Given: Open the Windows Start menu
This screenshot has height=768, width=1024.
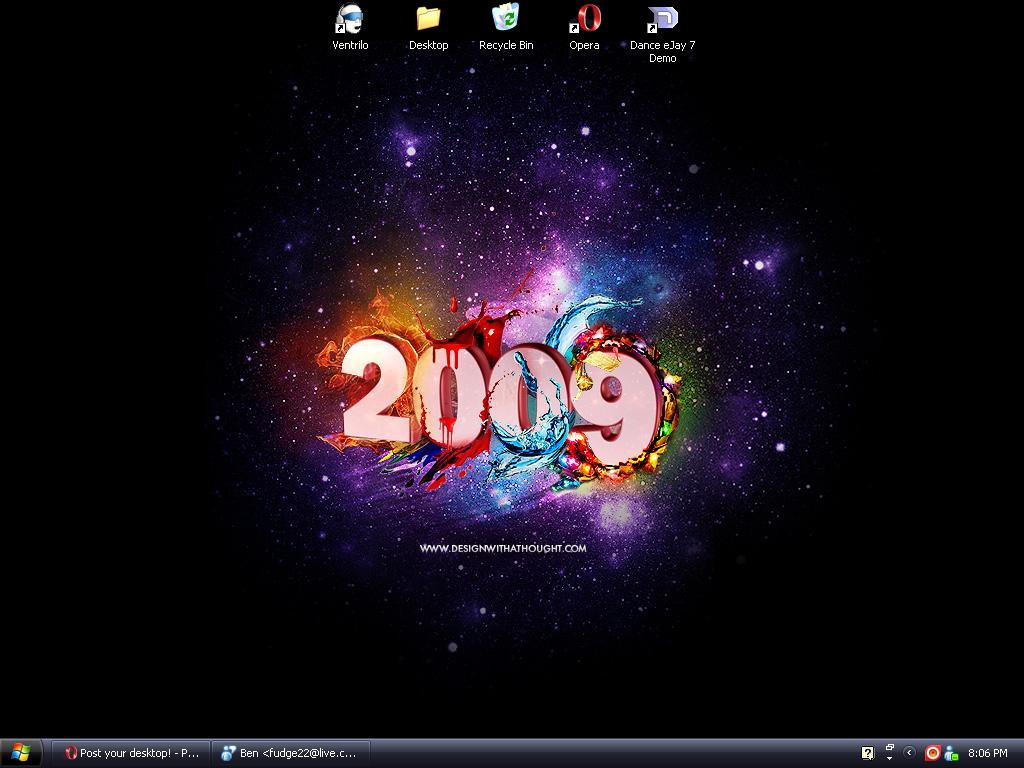Looking at the screenshot, I should 21,753.
